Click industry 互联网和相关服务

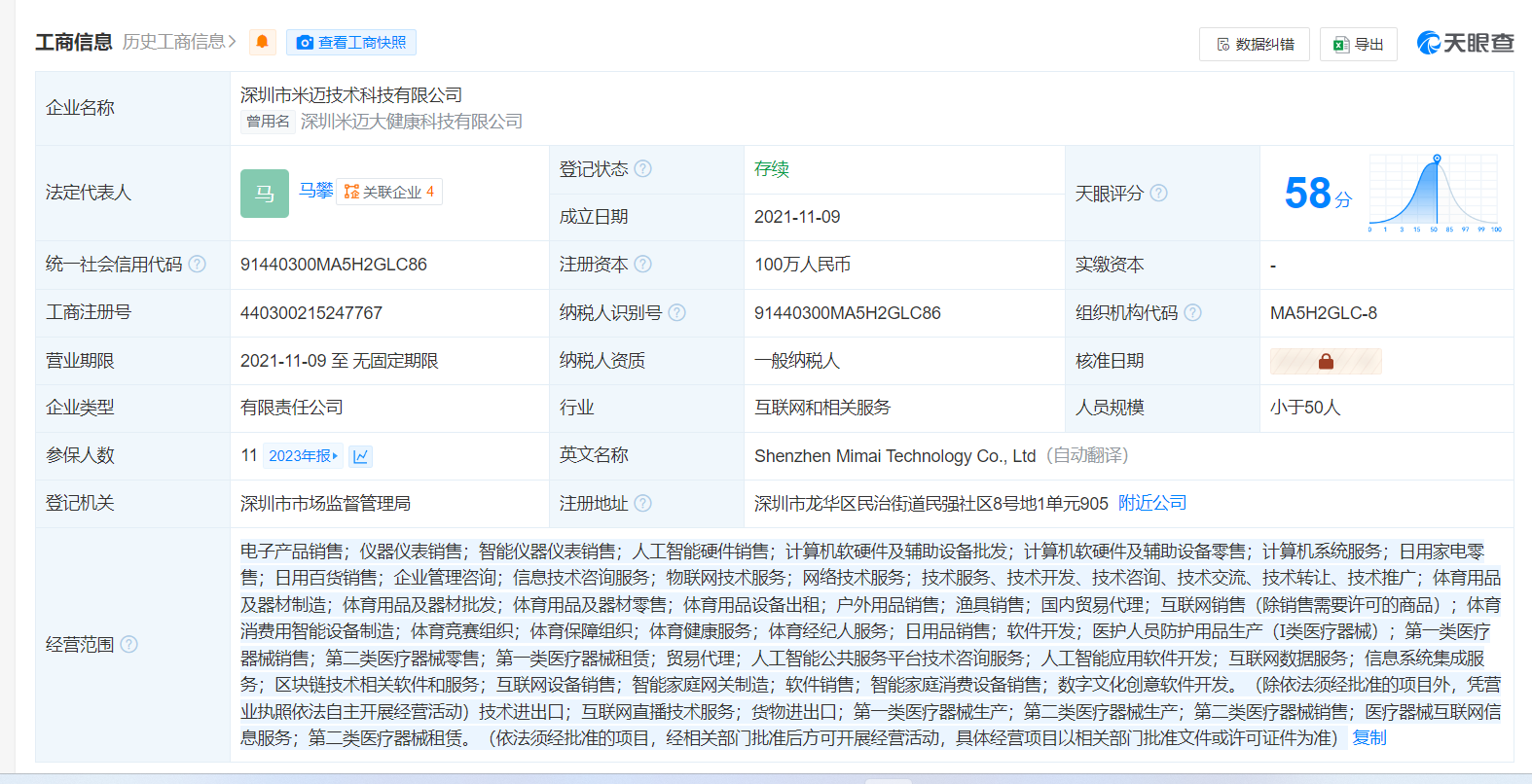point(822,407)
